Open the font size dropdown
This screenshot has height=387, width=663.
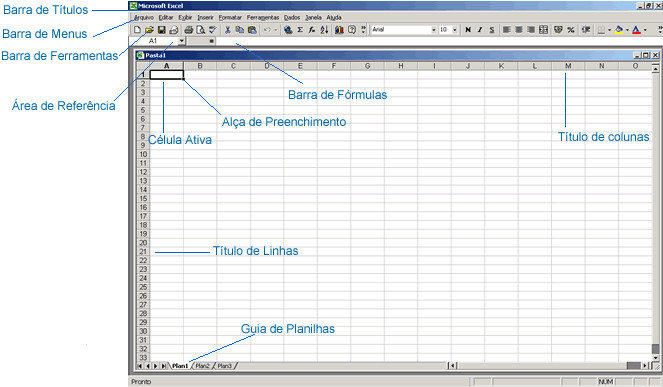coord(455,30)
